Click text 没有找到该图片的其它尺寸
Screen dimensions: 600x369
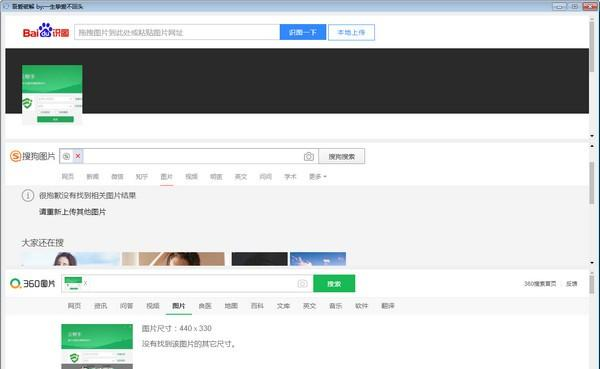tap(188, 344)
